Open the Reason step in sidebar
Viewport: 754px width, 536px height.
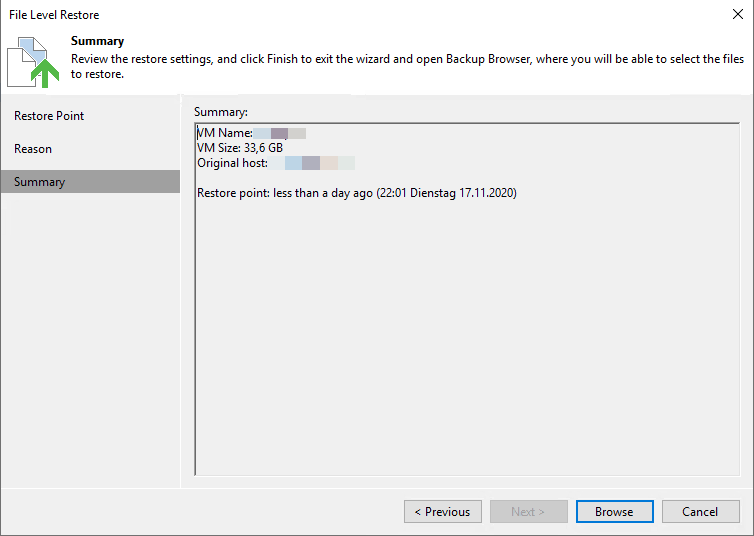33,149
